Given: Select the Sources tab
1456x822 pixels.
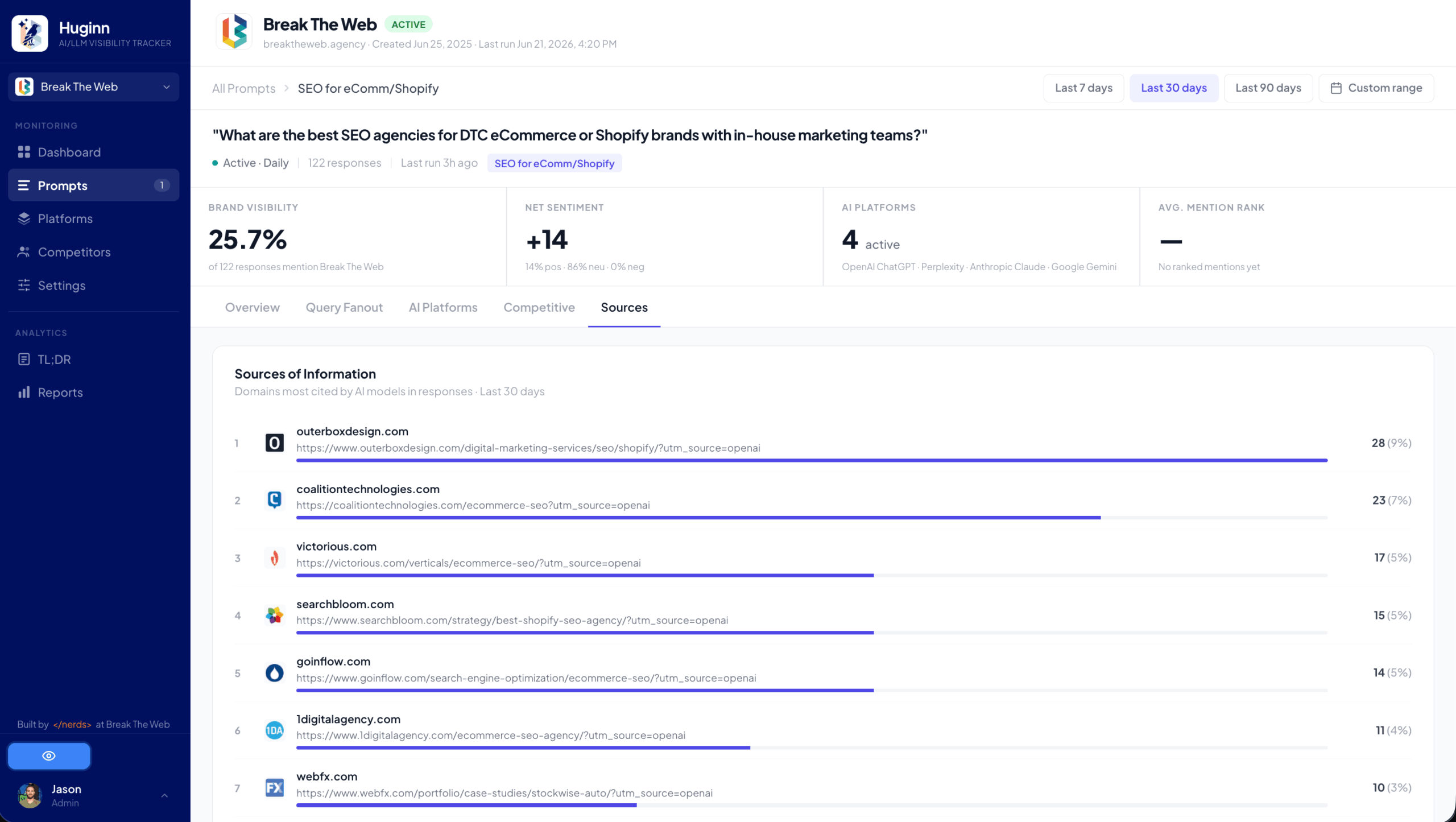Looking at the screenshot, I should (624, 307).
